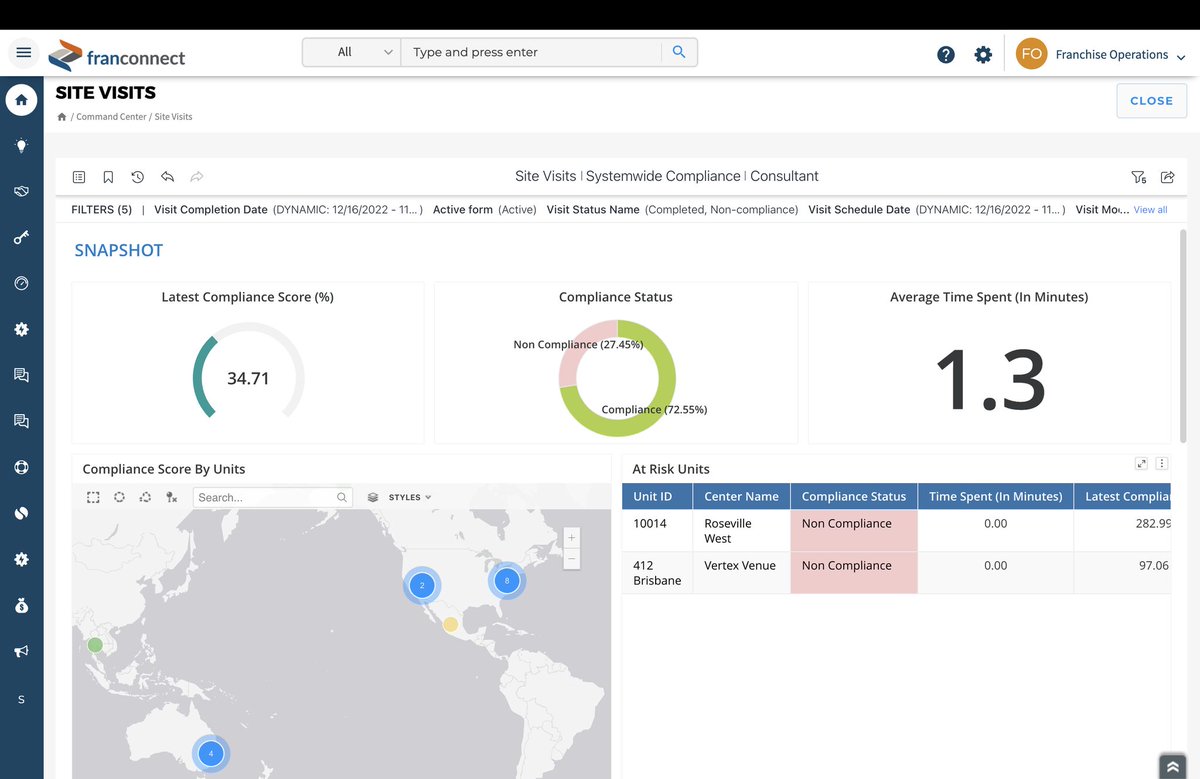Click the FranConnect logo

coord(116,55)
